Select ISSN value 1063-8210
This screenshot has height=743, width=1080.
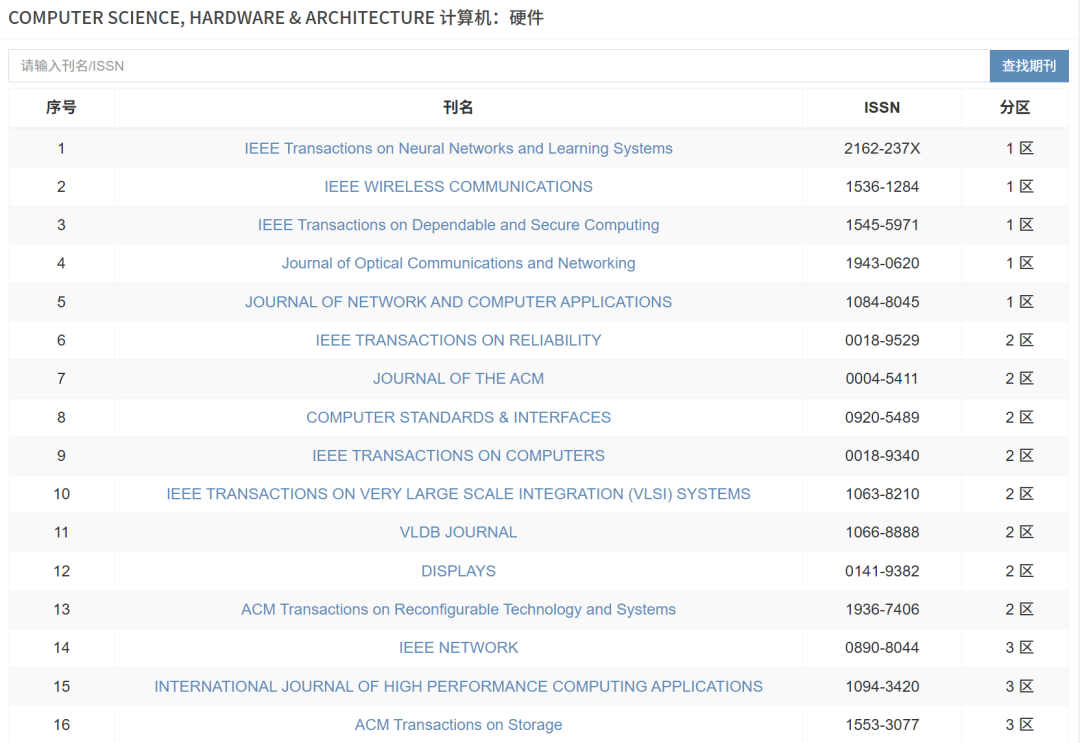(882, 494)
